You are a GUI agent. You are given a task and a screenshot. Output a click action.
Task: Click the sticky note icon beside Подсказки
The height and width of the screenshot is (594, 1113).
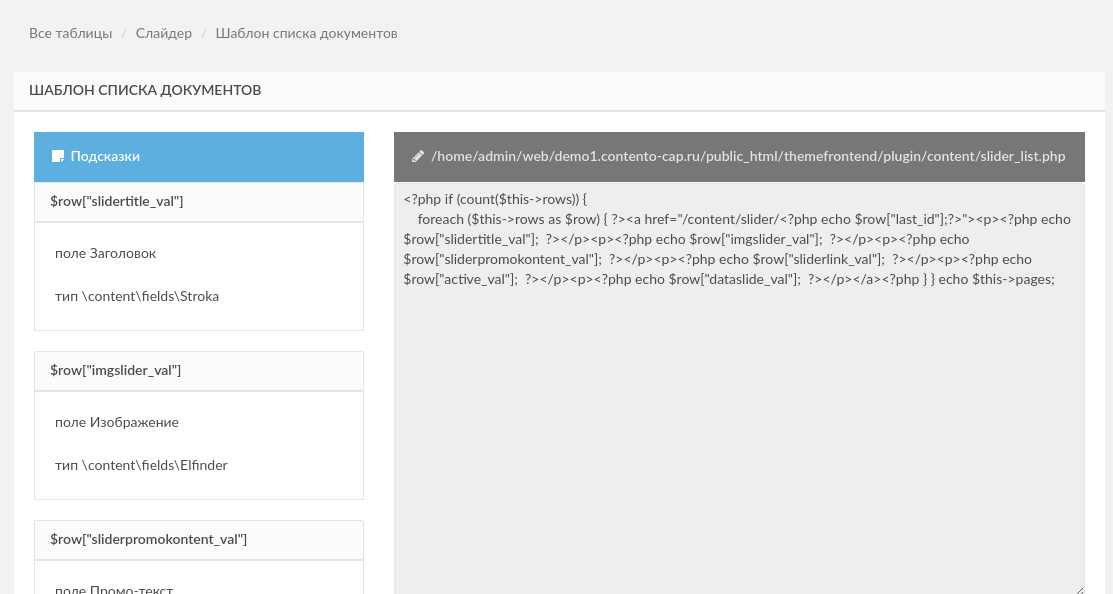point(58,156)
